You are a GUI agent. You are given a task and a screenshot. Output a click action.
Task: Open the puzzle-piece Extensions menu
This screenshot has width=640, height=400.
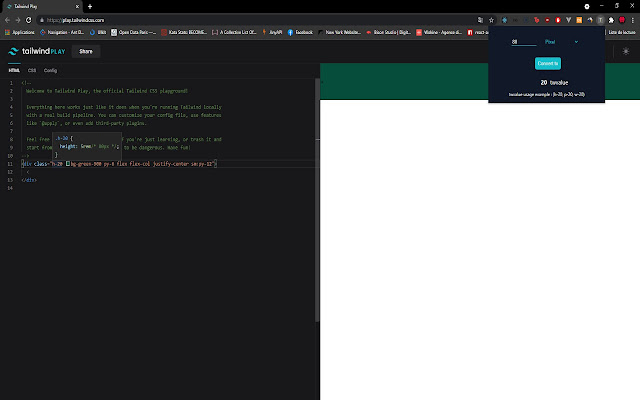[x=611, y=20]
